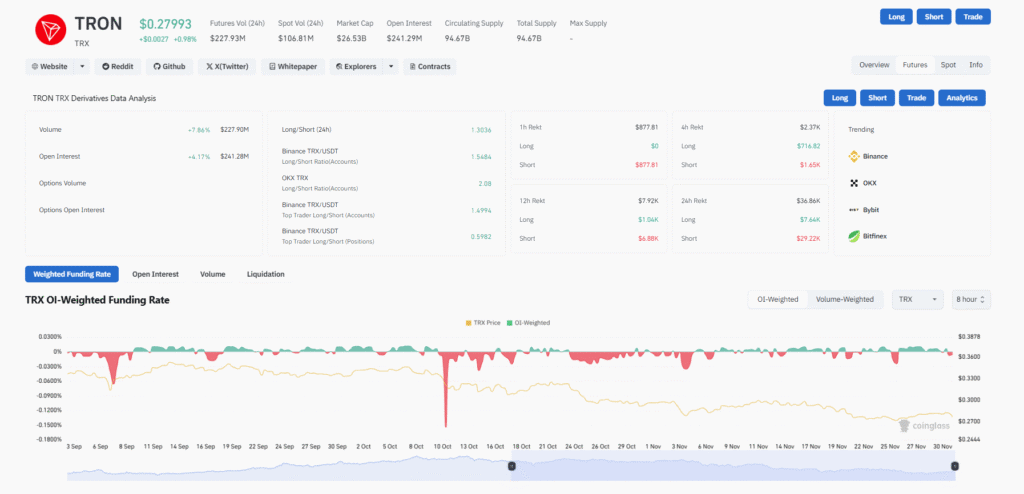Viewport: 1024px width, 494px height.
Task: Click the red TRON logo icon
Action: click(x=48, y=30)
